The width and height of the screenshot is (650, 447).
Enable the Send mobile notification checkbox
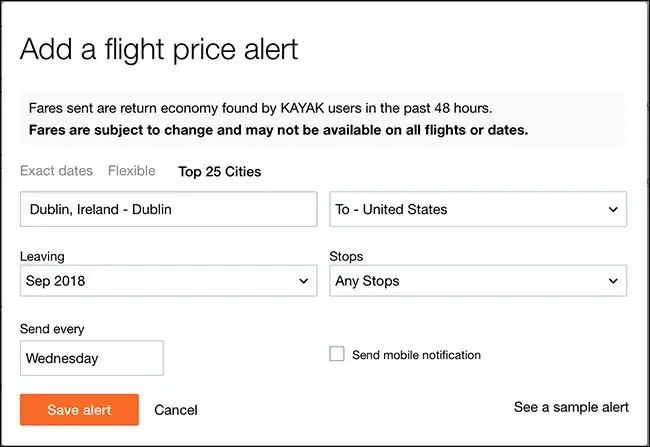click(x=337, y=354)
